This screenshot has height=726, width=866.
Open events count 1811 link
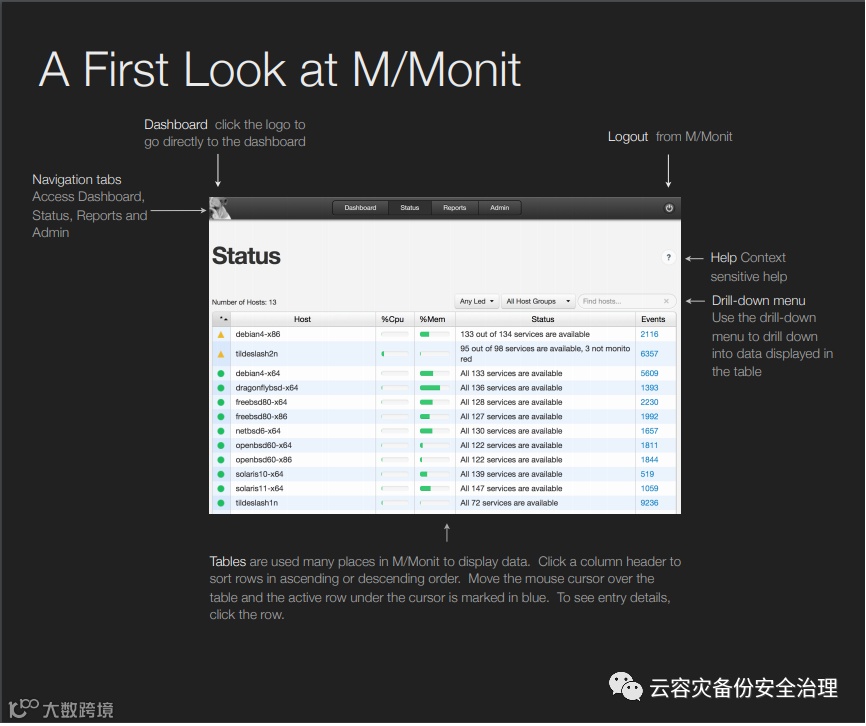649,446
